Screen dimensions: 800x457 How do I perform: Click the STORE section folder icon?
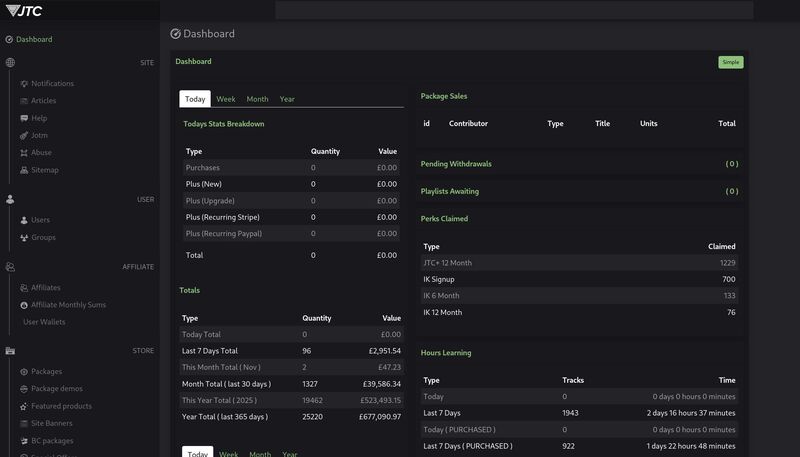pos(10,350)
